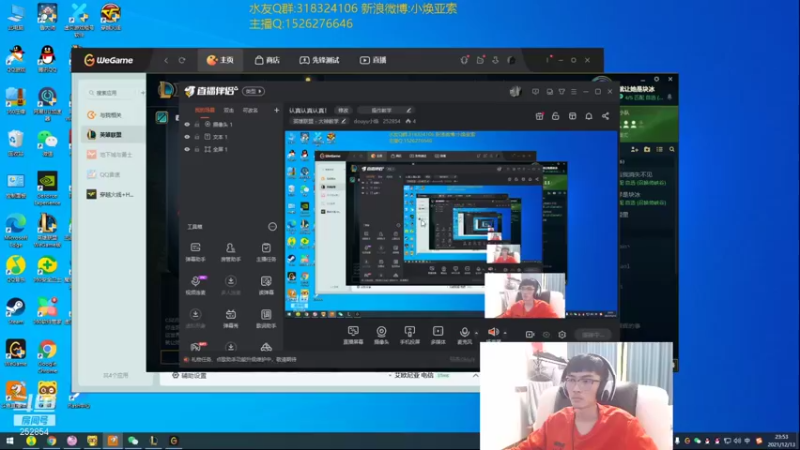The height and width of the screenshot is (450, 800).
Task: Open Steam desktop shortcut
Action: click(15, 311)
